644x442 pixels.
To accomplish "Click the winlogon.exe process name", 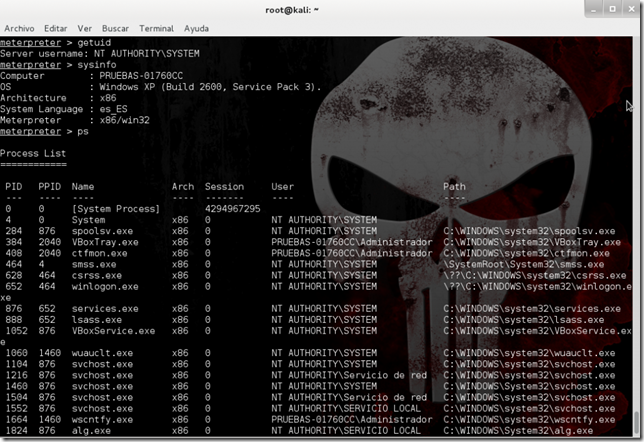I will tap(105, 287).
